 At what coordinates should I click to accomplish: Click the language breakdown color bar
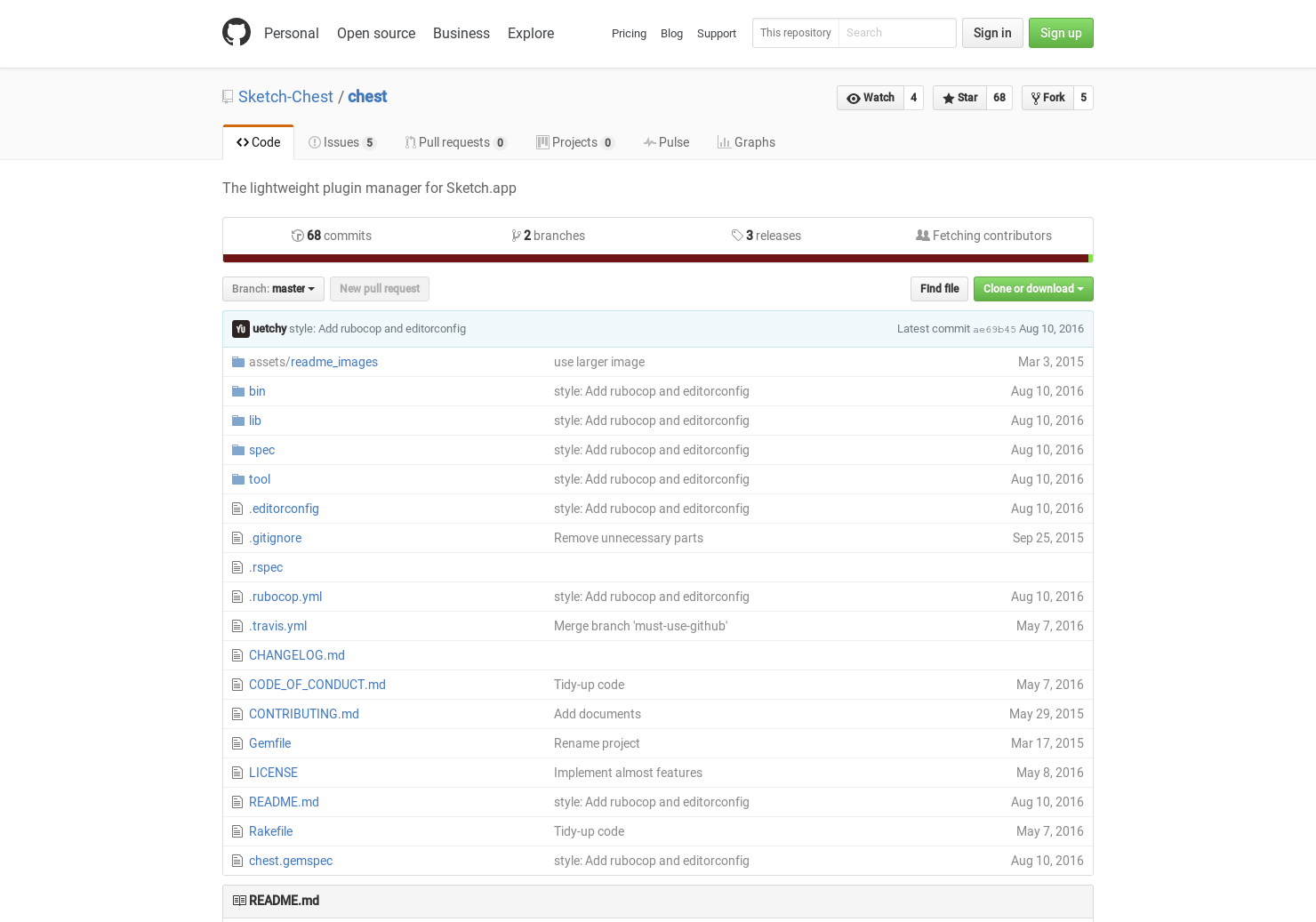point(658,259)
